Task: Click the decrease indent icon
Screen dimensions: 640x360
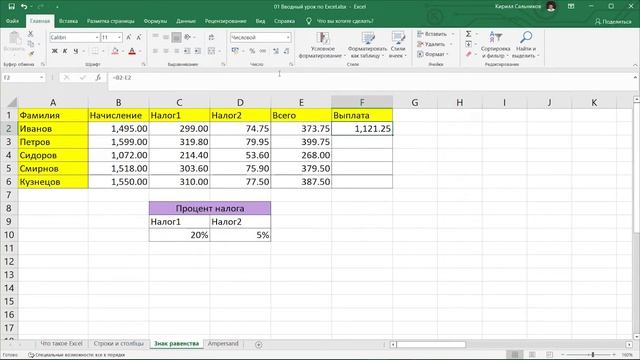Action: coord(187,51)
